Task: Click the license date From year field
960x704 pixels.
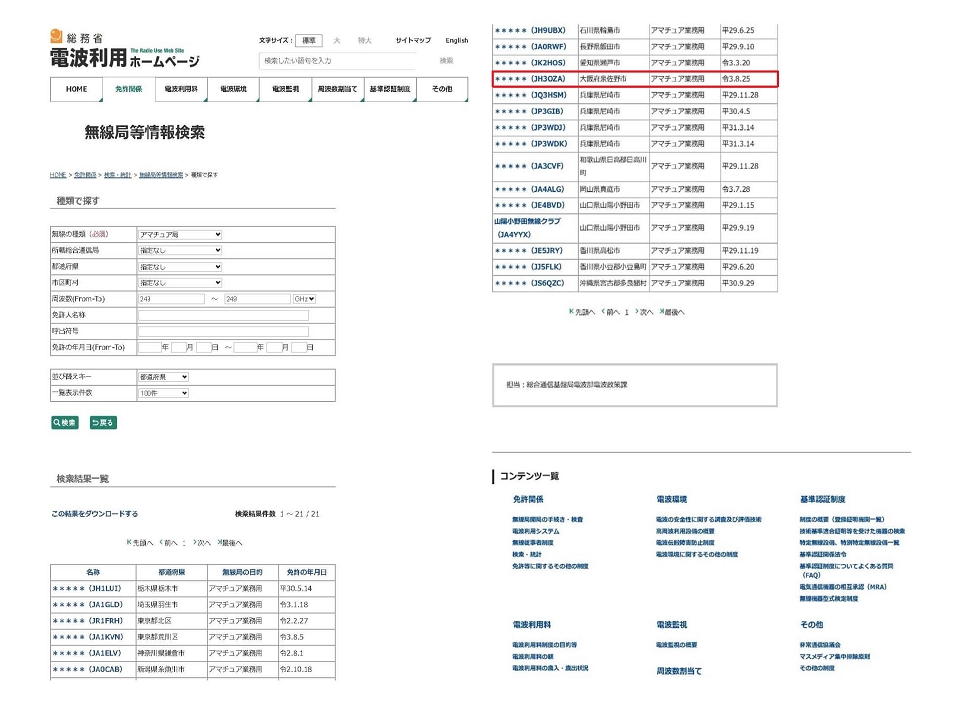Action: (149, 347)
